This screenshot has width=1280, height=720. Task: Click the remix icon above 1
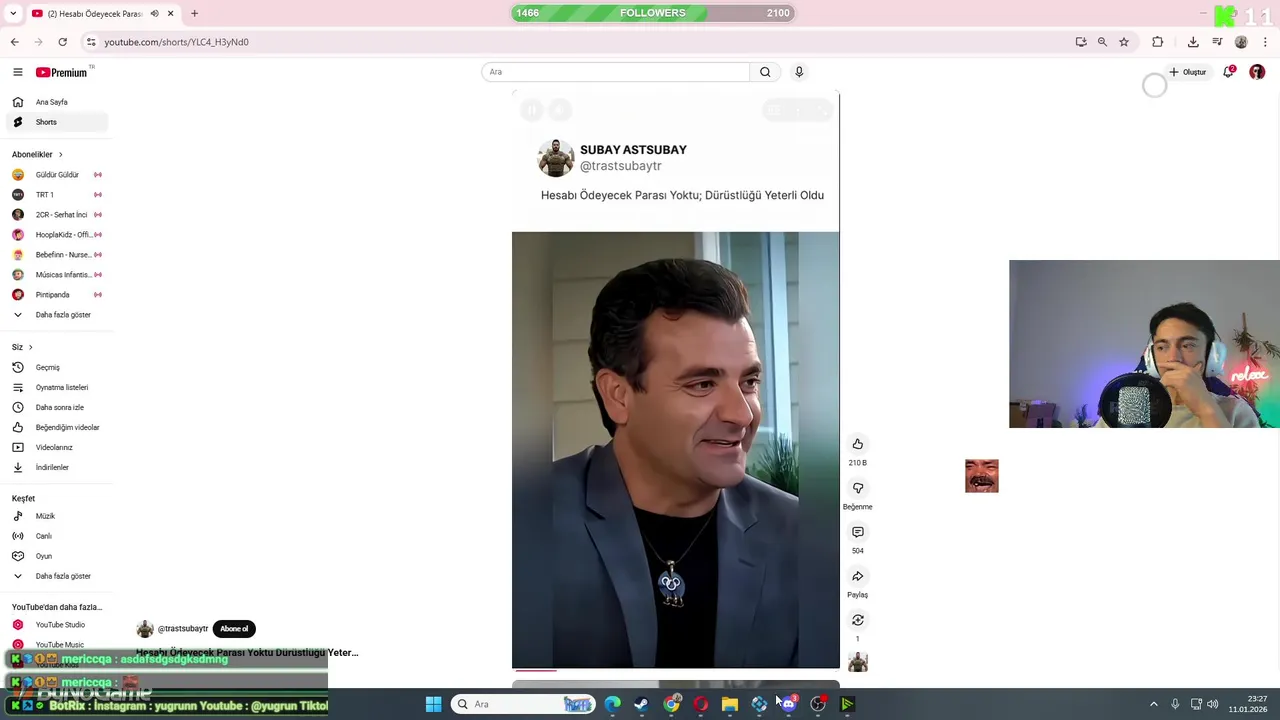pyautogui.click(x=857, y=620)
